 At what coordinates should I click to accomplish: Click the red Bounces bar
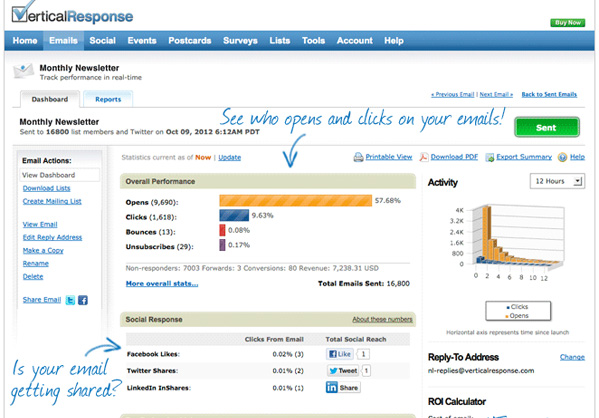click(222, 230)
